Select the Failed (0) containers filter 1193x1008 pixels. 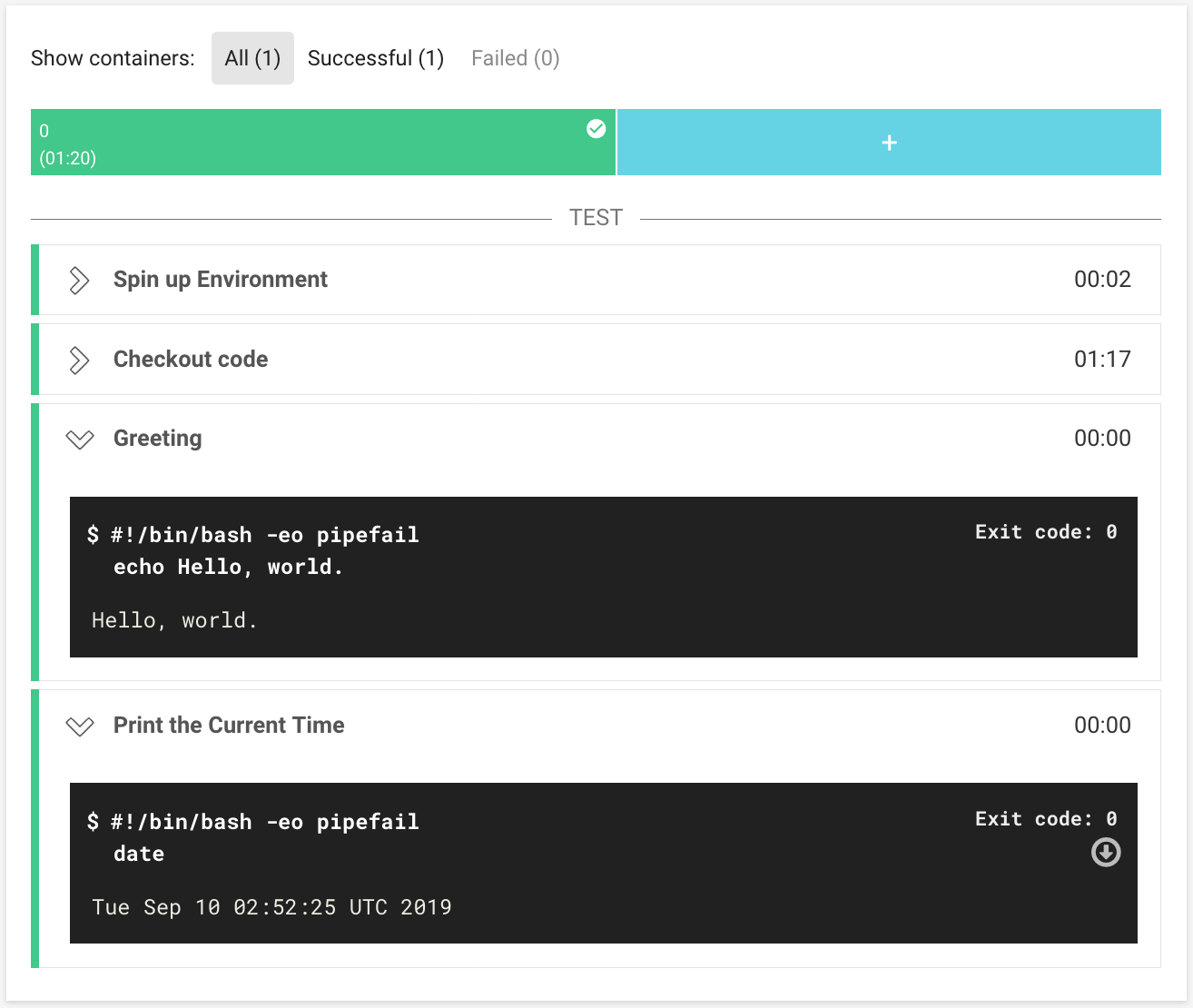[x=515, y=58]
